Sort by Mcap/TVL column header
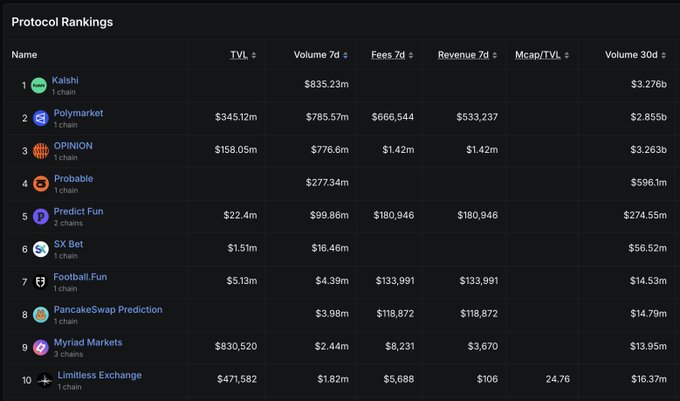680x401 pixels. (540, 55)
